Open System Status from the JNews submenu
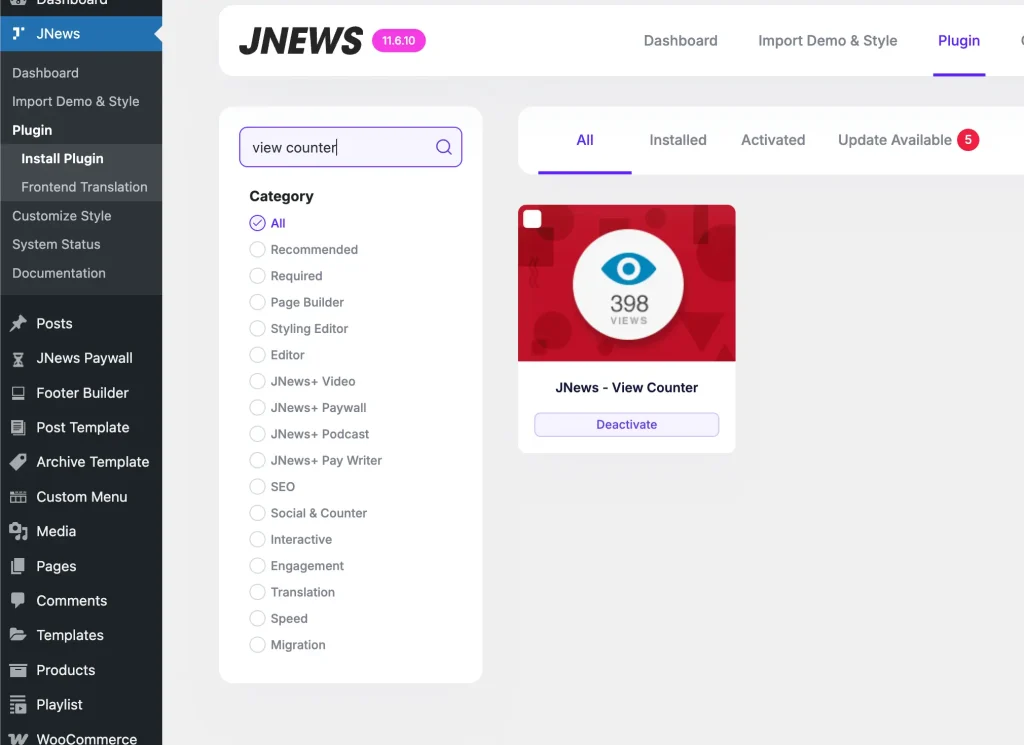The height and width of the screenshot is (745, 1024). pyautogui.click(x=56, y=244)
